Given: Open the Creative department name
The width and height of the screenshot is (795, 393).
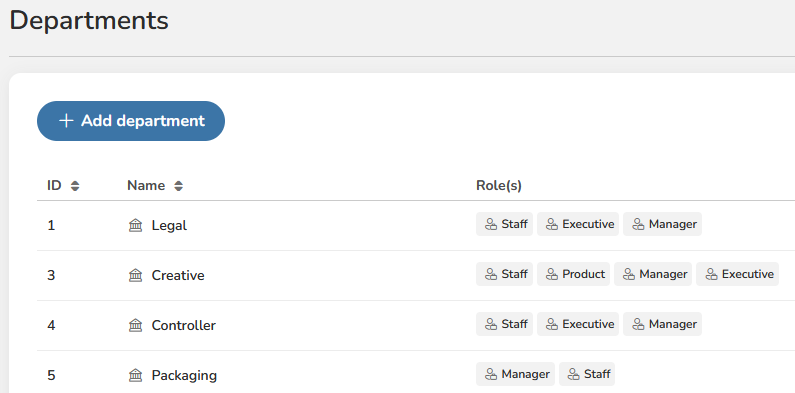Looking at the screenshot, I should pyautogui.click(x=178, y=275).
